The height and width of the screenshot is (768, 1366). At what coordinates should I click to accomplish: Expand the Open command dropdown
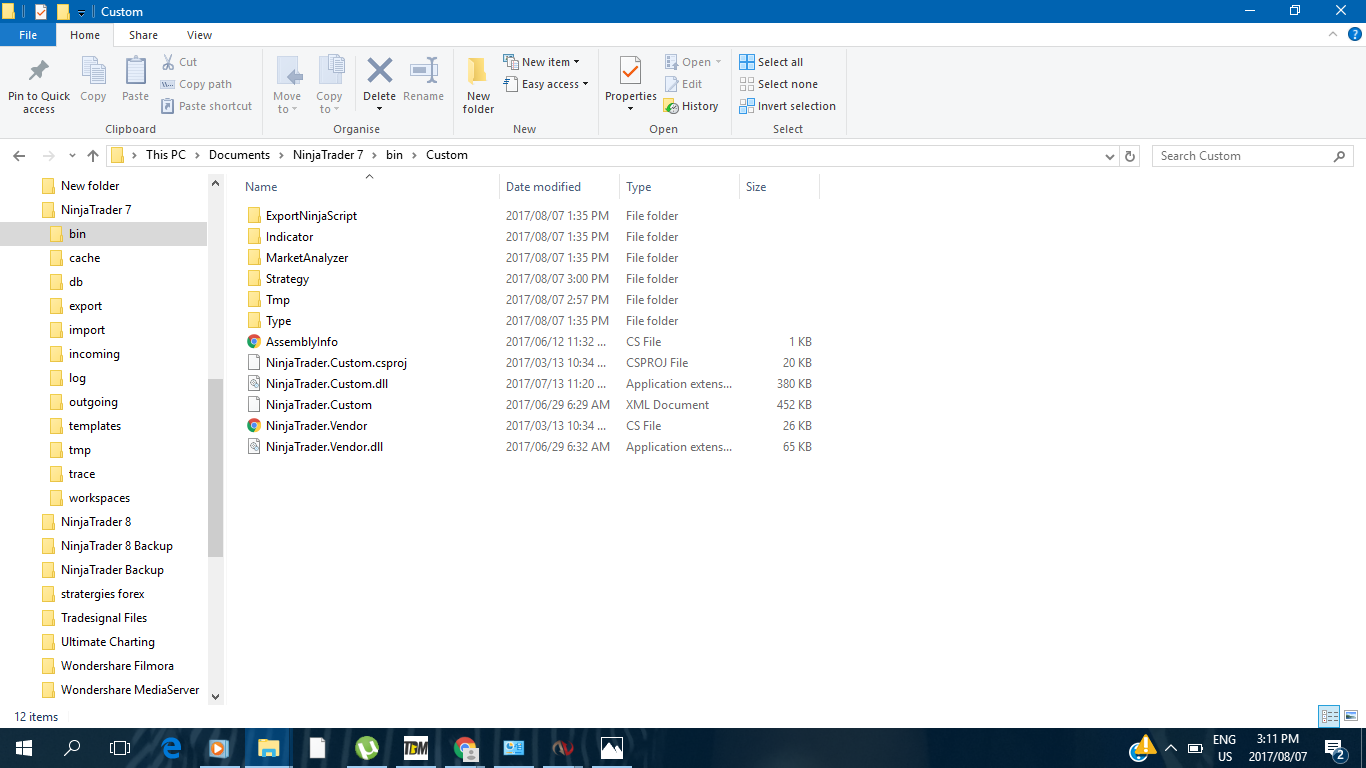[x=693, y=62]
